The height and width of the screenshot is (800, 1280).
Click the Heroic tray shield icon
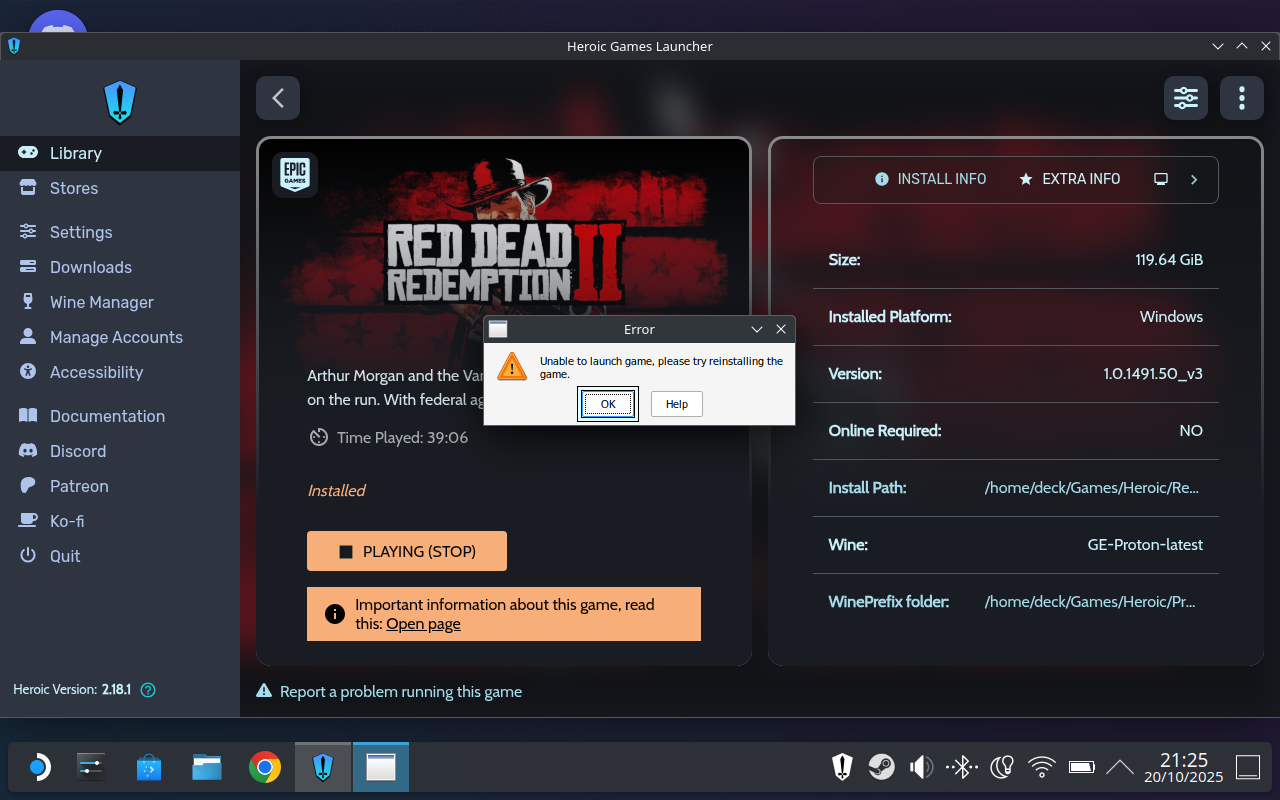click(x=842, y=767)
